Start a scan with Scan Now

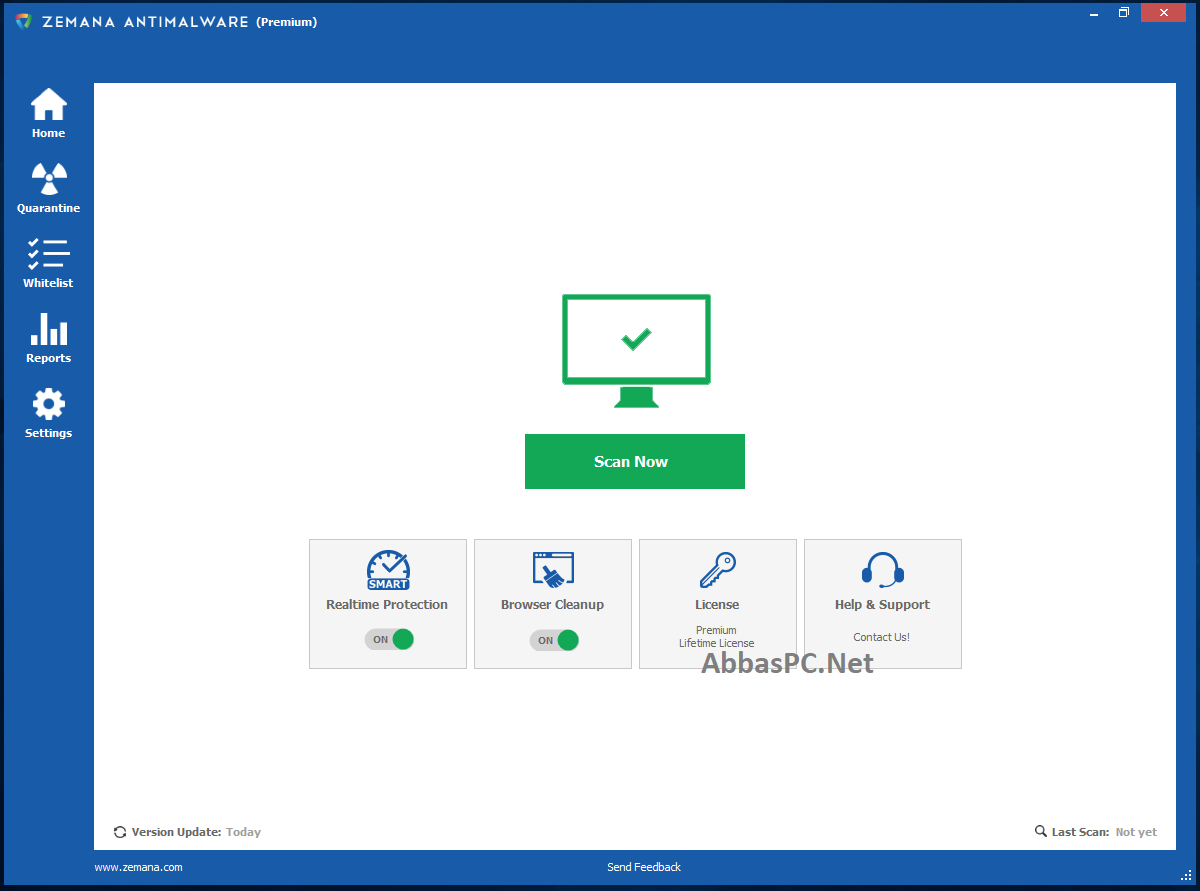(635, 461)
